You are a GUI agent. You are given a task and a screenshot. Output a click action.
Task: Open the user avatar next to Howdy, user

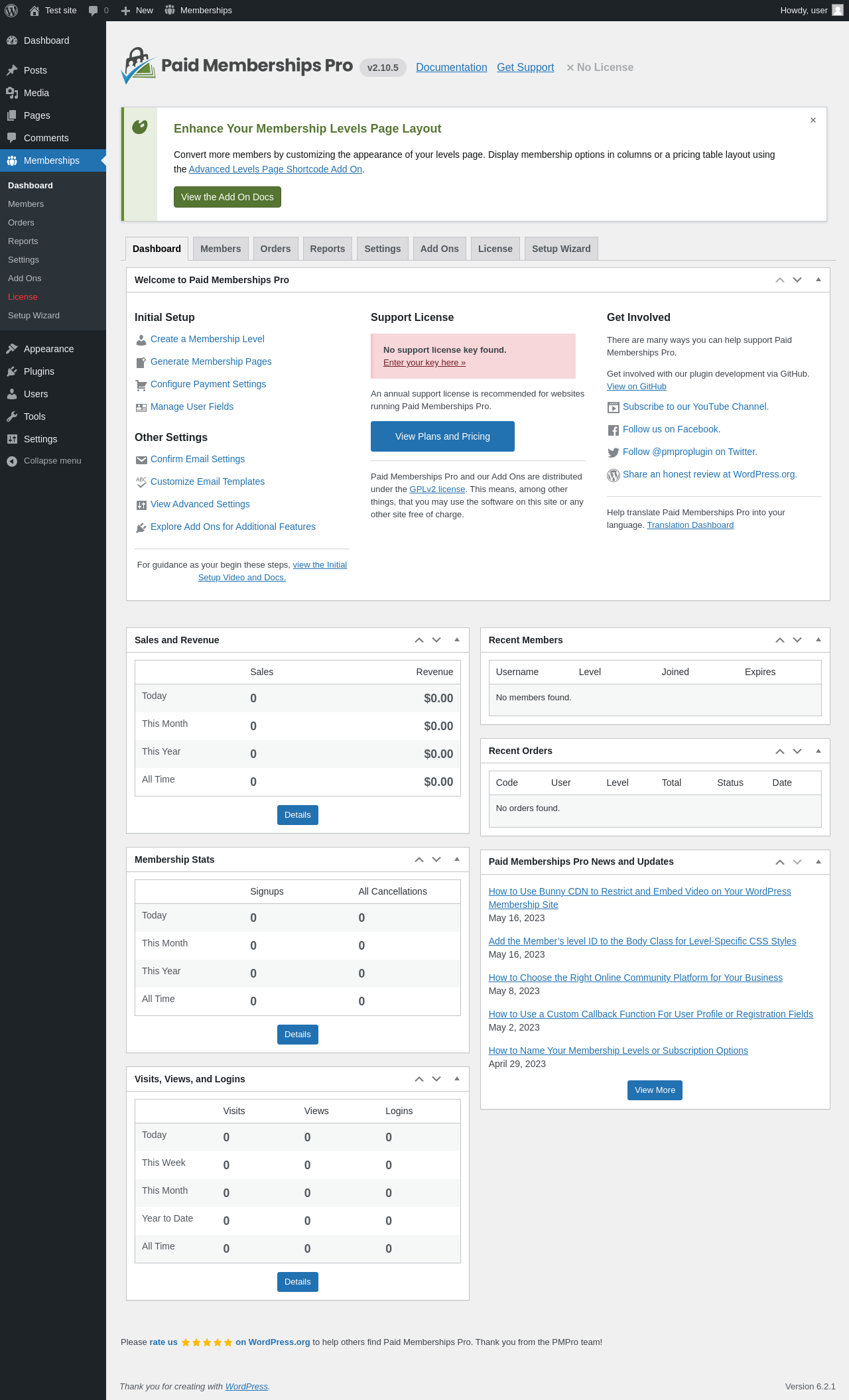pyautogui.click(x=838, y=10)
